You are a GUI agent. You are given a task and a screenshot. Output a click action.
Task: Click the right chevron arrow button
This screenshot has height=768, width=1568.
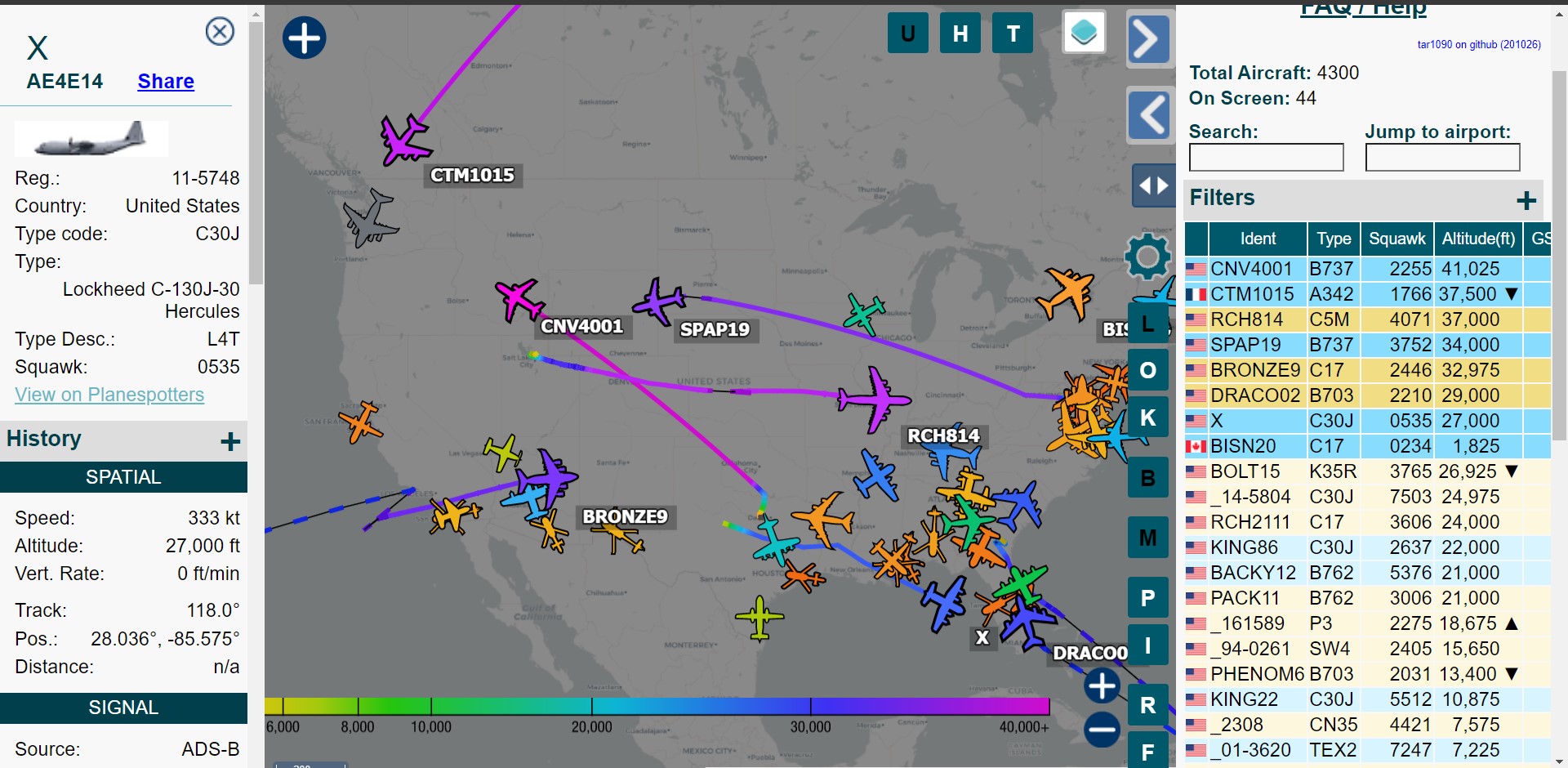(1148, 38)
